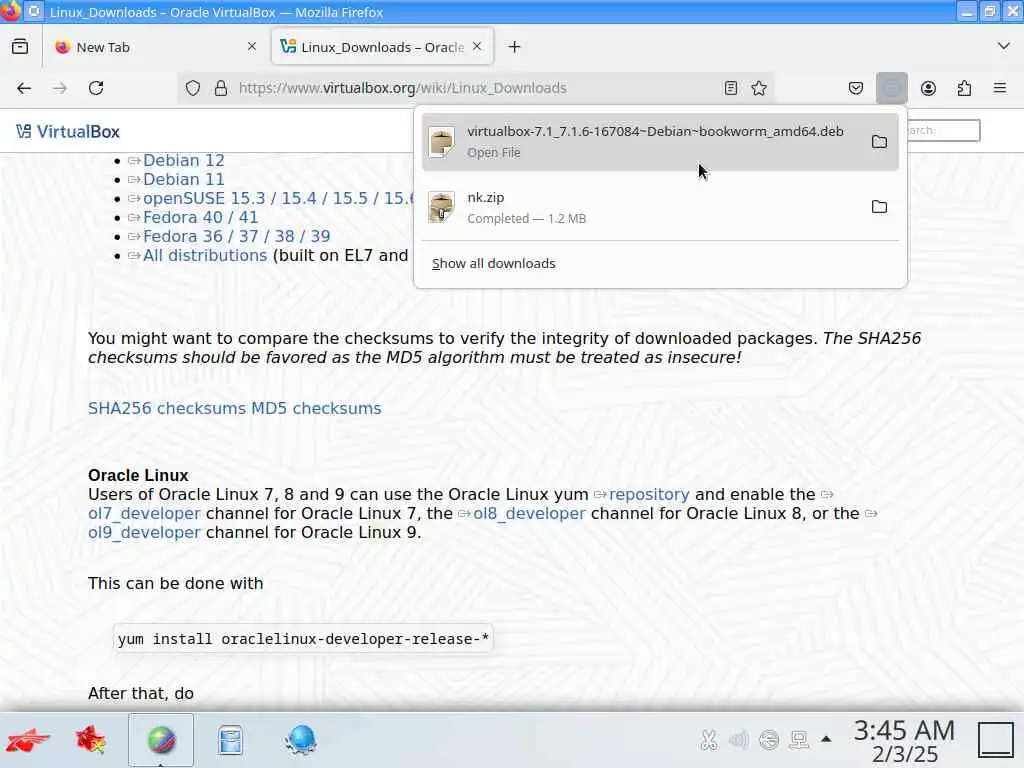Open the red fish start menu icon

point(27,740)
